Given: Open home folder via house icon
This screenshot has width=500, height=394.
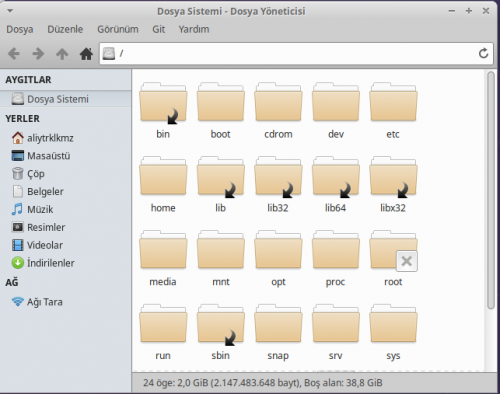Looking at the screenshot, I should pyautogui.click(x=86, y=53).
